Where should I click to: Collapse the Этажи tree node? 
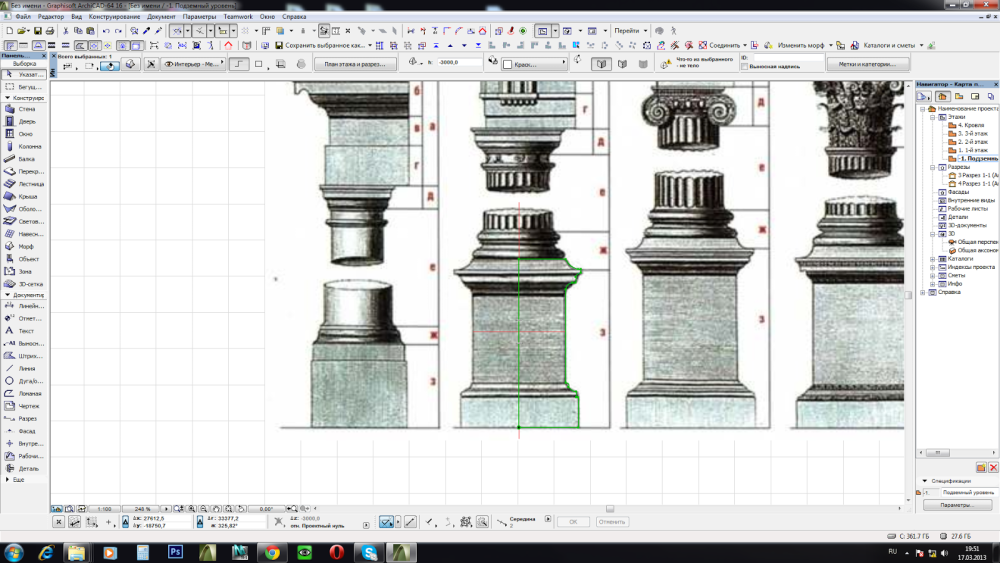tap(932, 117)
